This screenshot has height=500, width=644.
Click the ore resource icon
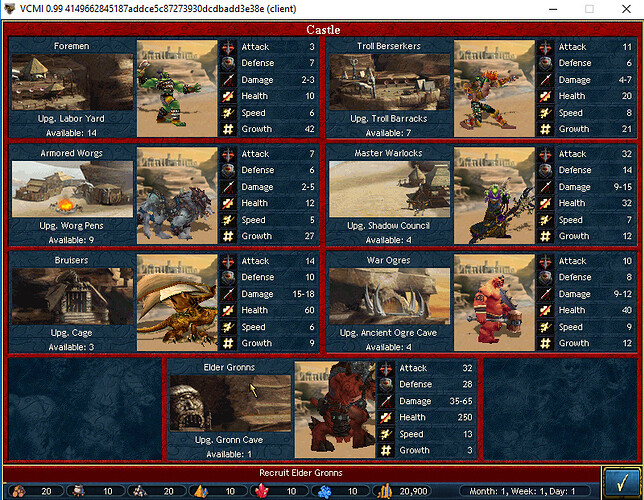(140, 491)
